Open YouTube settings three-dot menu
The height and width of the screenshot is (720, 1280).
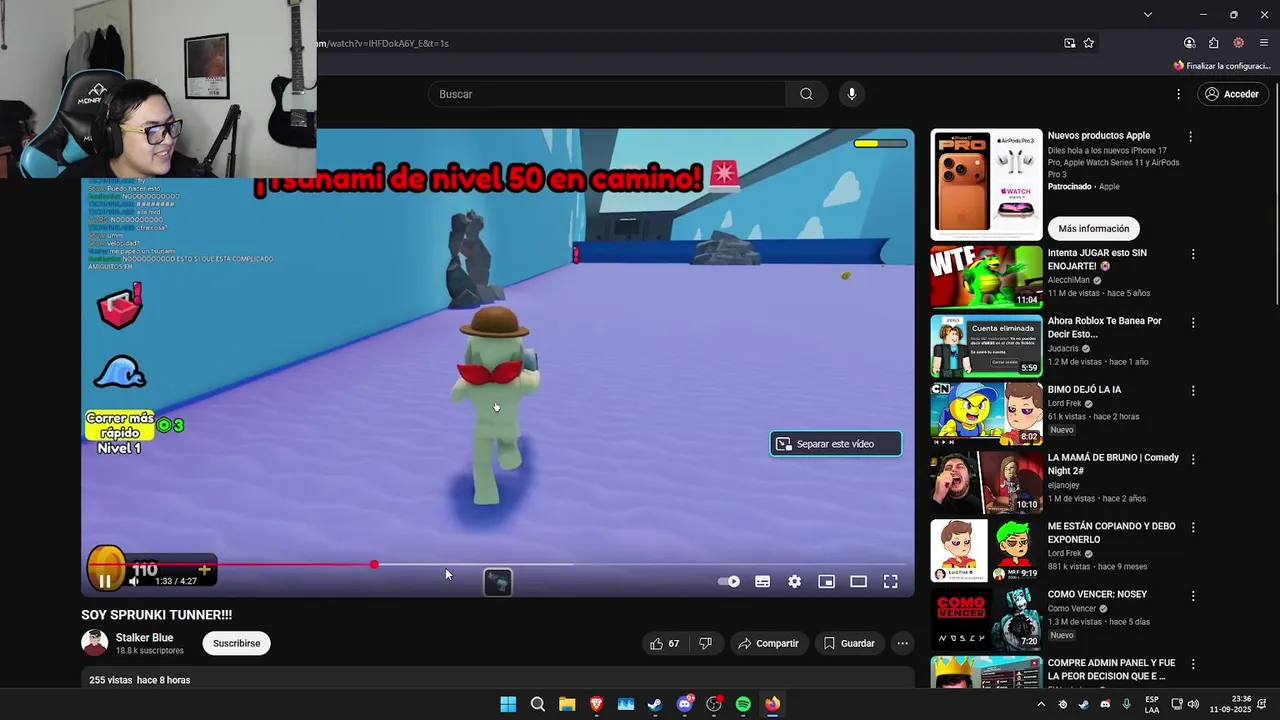click(1178, 94)
